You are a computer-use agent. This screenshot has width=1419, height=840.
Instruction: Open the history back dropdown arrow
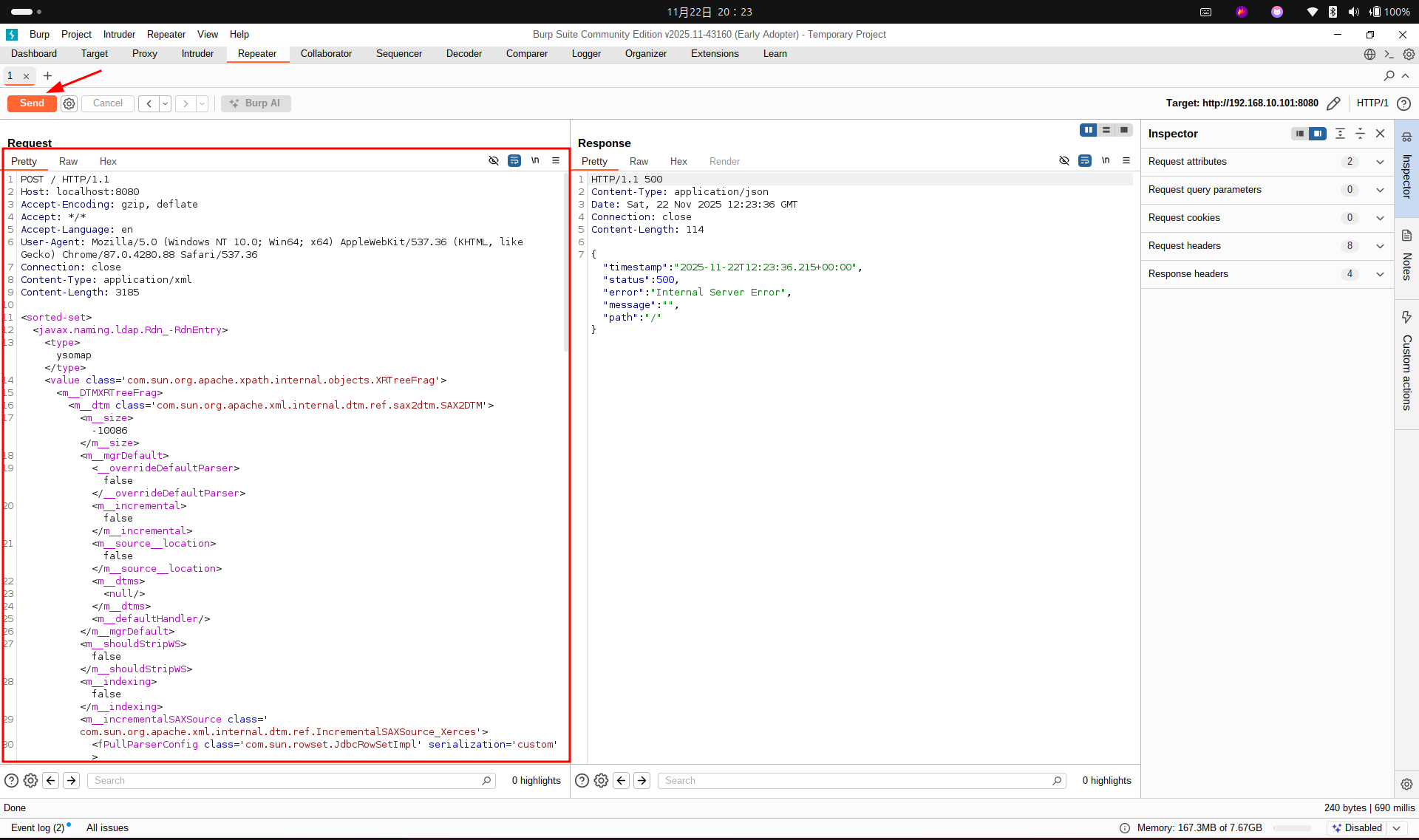coord(166,103)
